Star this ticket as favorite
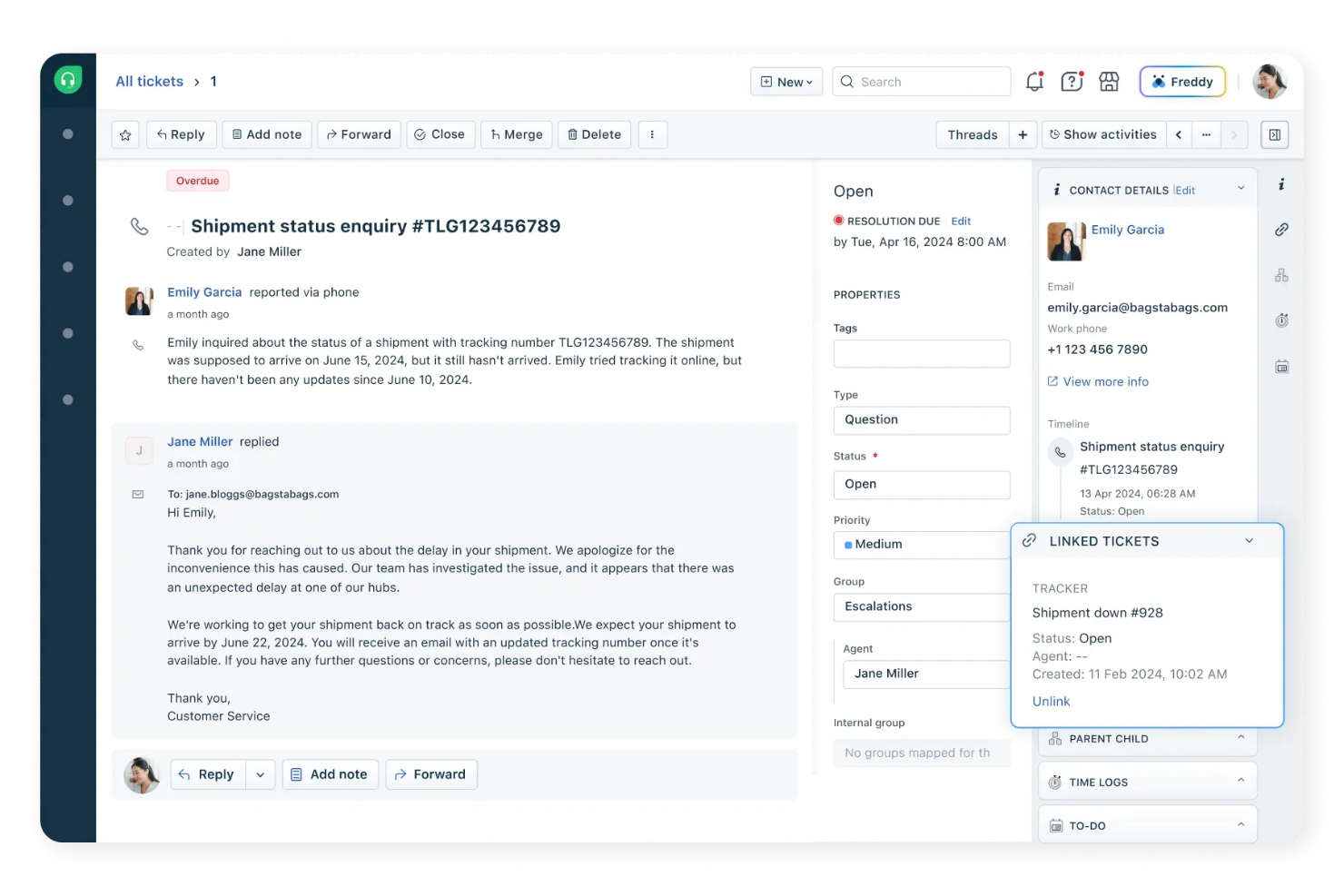Image resolution: width=1344 pixels, height=896 pixels. tap(125, 134)
